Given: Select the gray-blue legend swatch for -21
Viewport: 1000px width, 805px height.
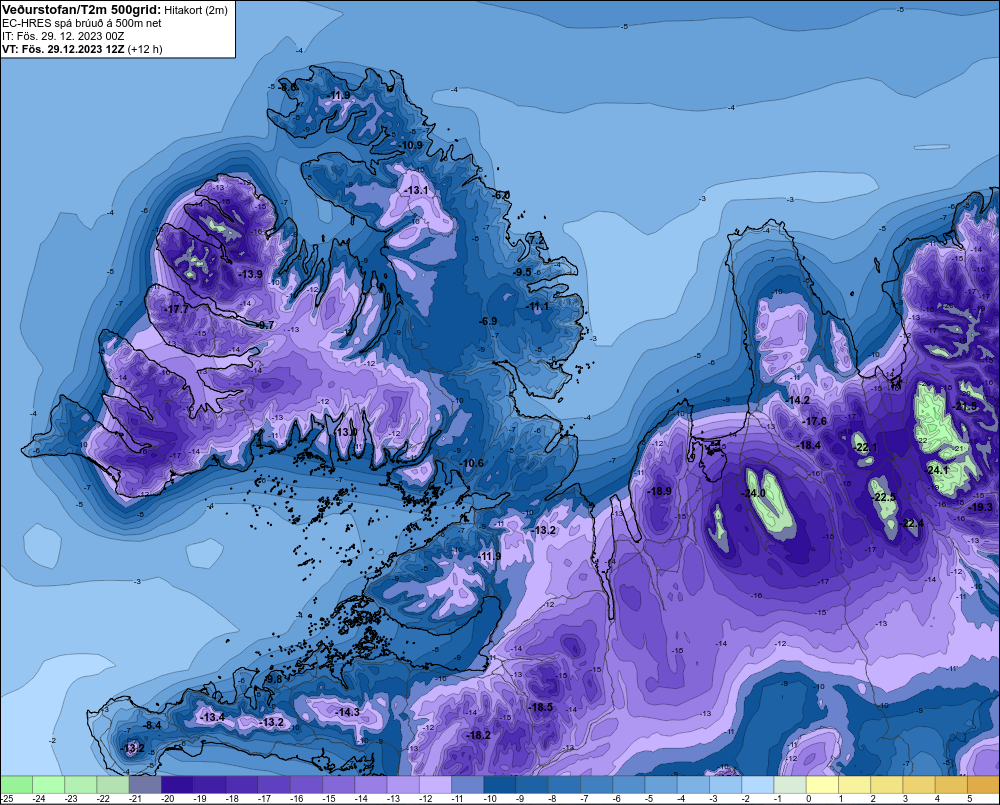Looking at the screenshot, I should point(145,784).
